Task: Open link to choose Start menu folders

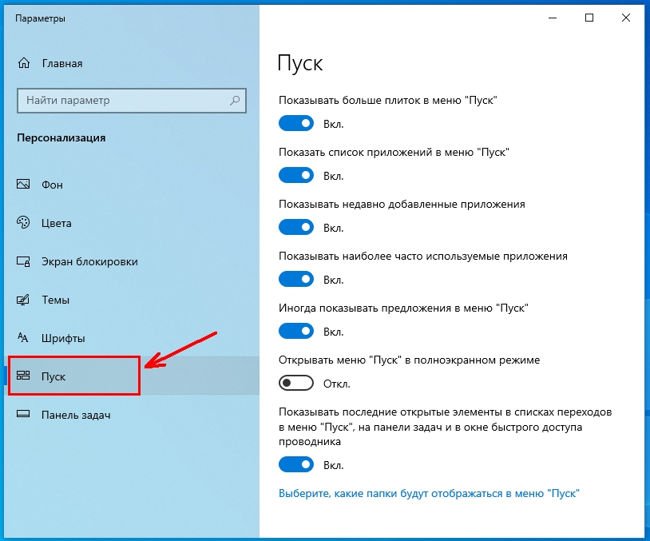Action: tap(429, 493)
